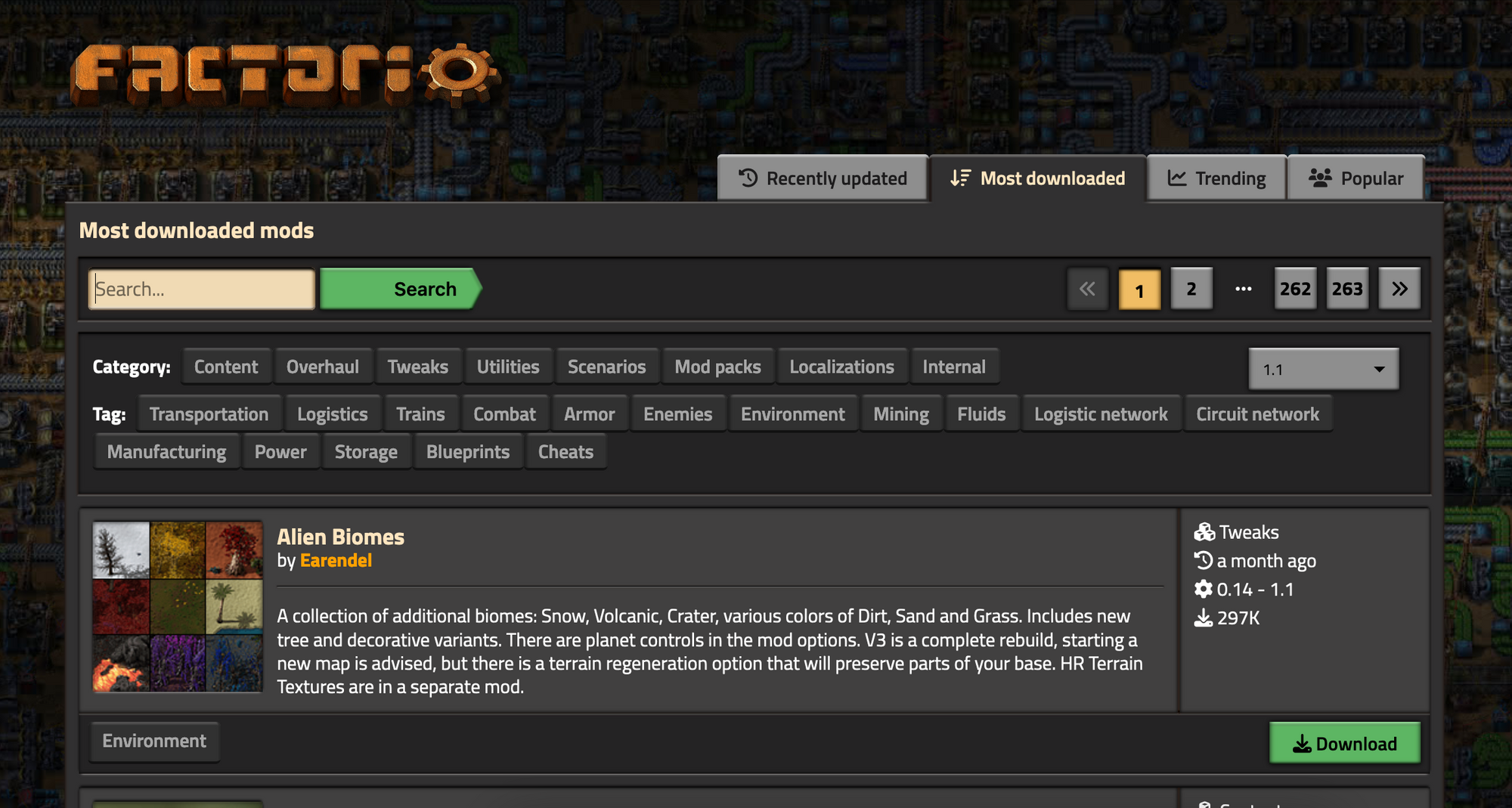Filter by Localizations category

point(842,367)
